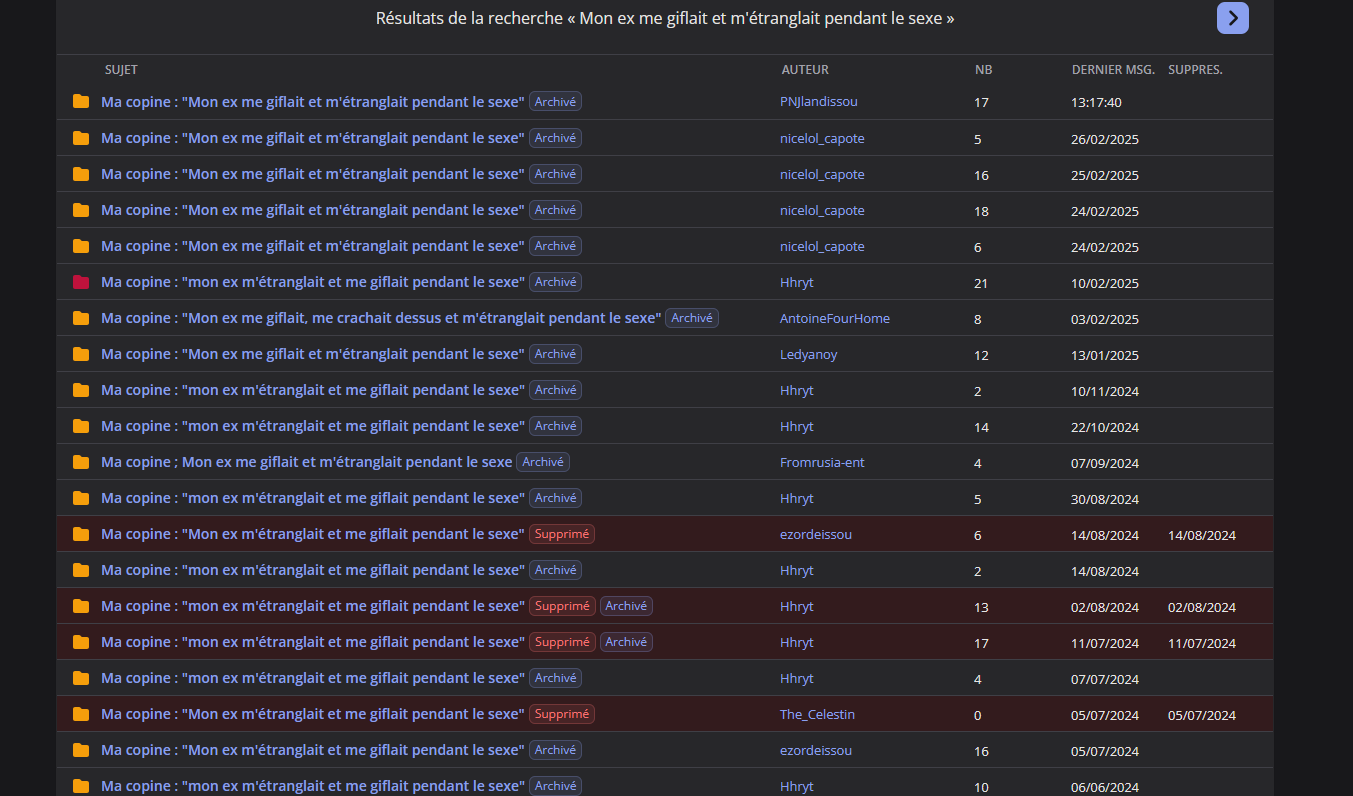Open author profile AntoineFourHome
The width and height of the screenshot is (1353, 796).
tap(834, 319)
